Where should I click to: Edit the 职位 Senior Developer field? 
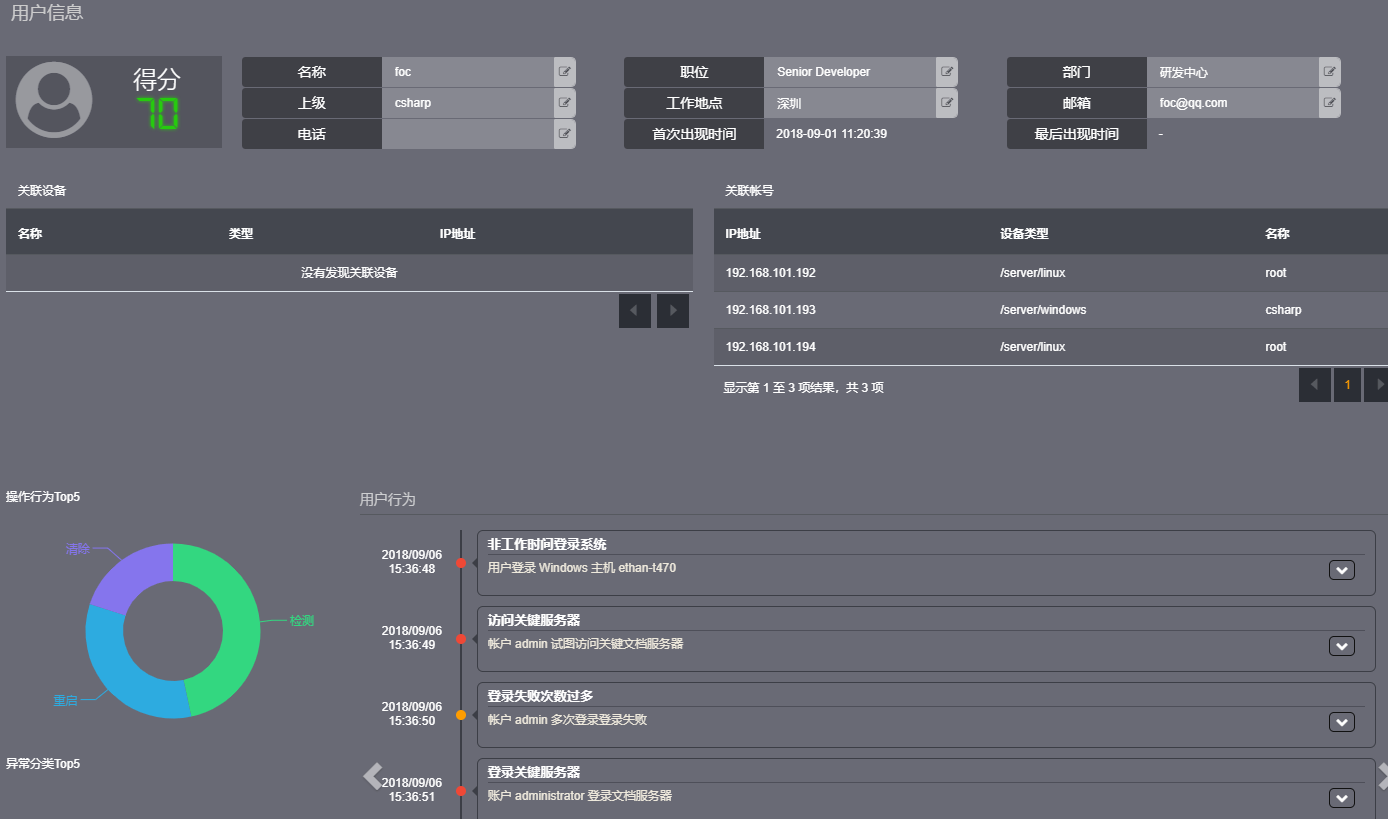(946, 72)
